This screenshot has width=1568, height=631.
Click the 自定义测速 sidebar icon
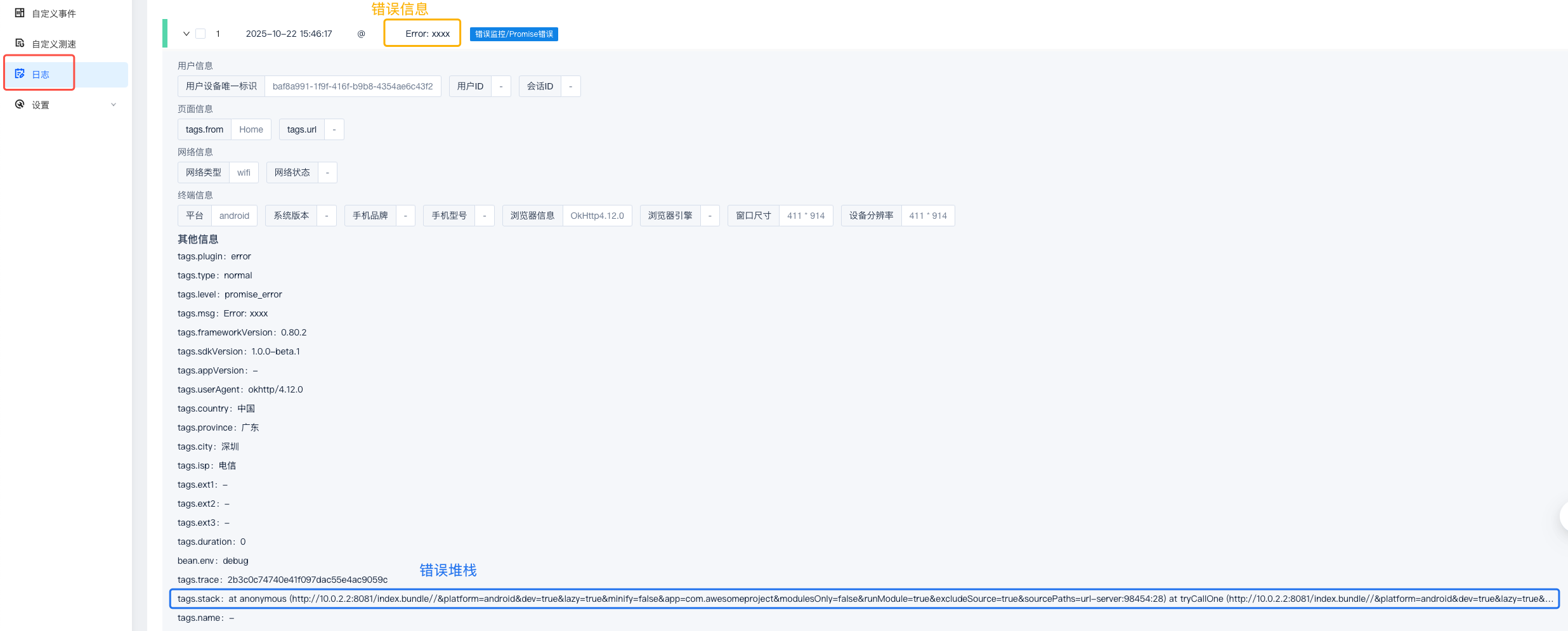click(20, 43)
